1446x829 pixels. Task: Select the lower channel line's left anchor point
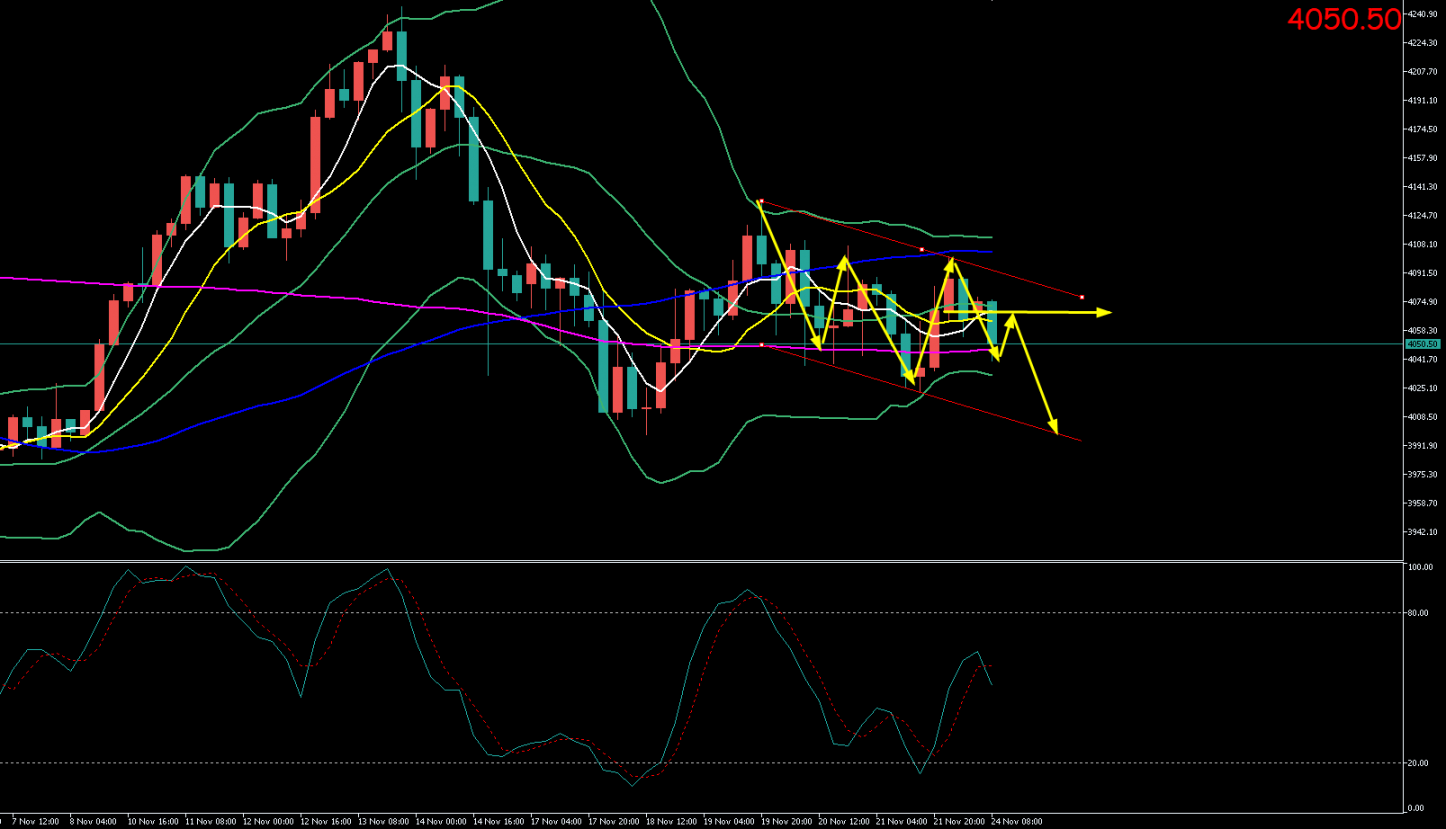762,345
